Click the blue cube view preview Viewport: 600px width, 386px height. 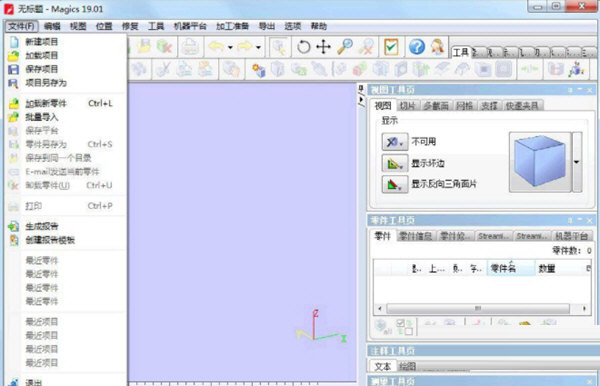click(540, 162)
